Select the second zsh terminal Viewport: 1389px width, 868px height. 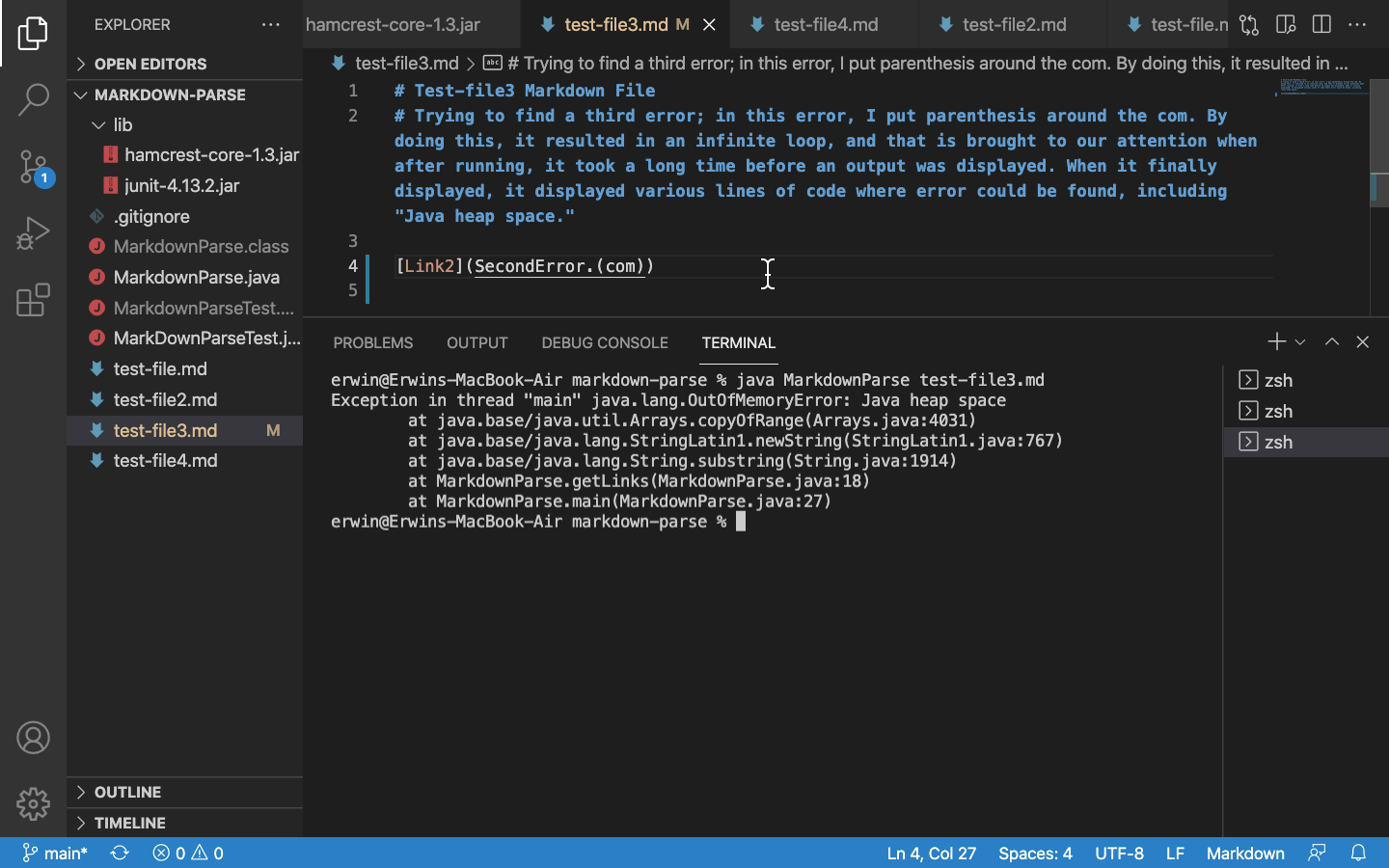[1306, 411]
